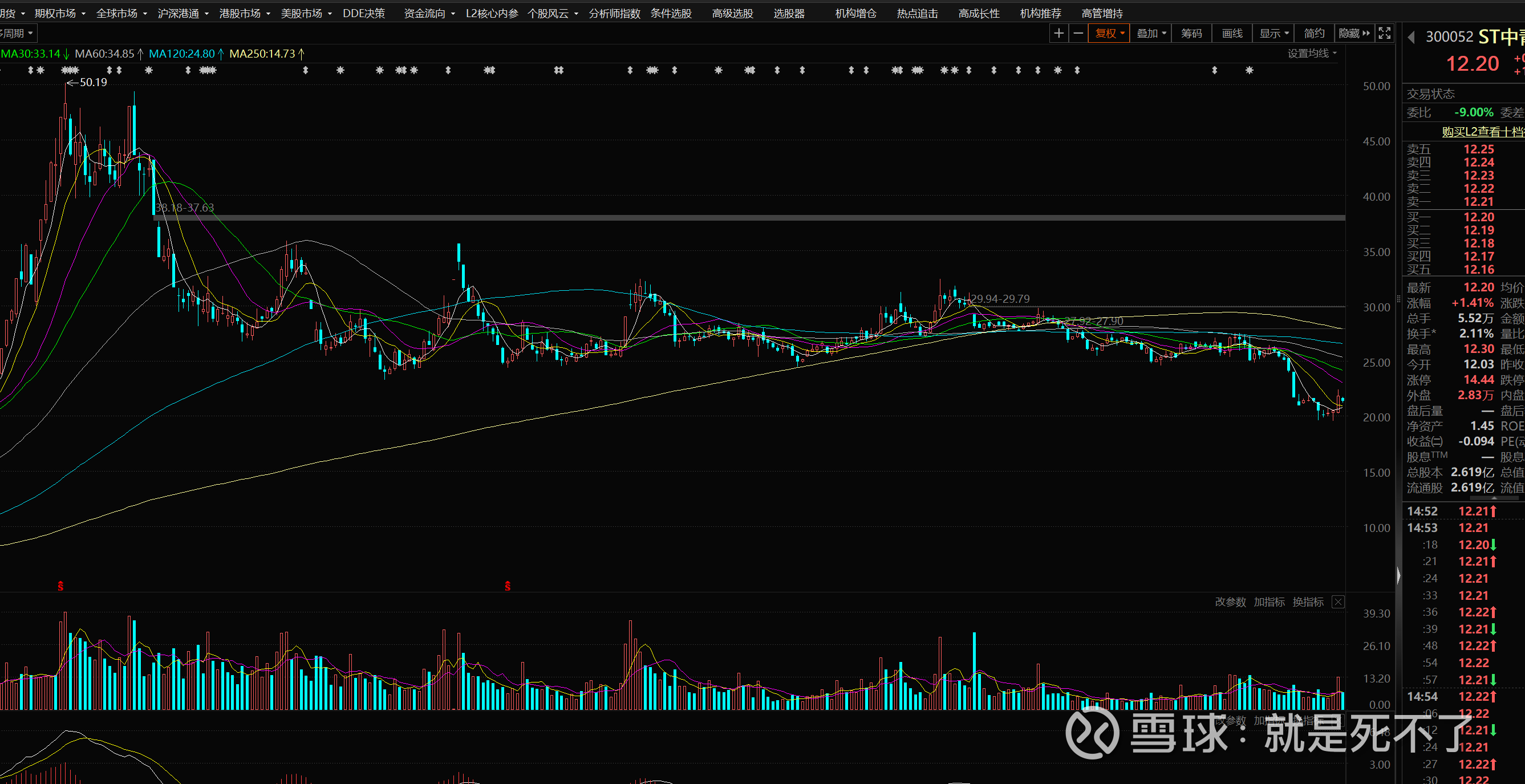1525x784 pixels.
Task: Toggle the 筹码 chip distribution view
Action: click(x=1191, y=33)
